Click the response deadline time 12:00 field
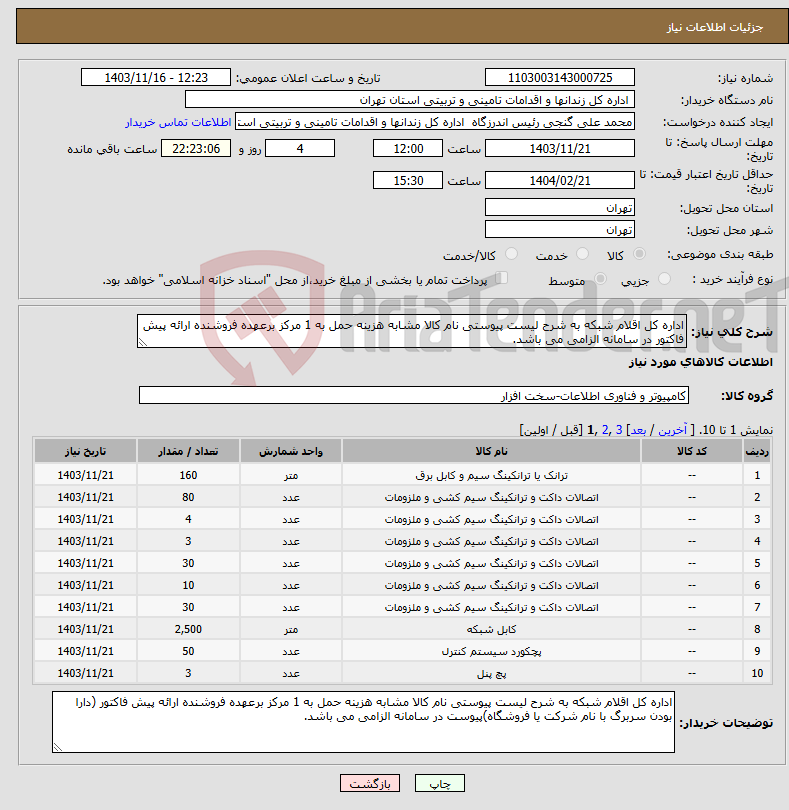 pyautogui.click(x=408, y=149)
